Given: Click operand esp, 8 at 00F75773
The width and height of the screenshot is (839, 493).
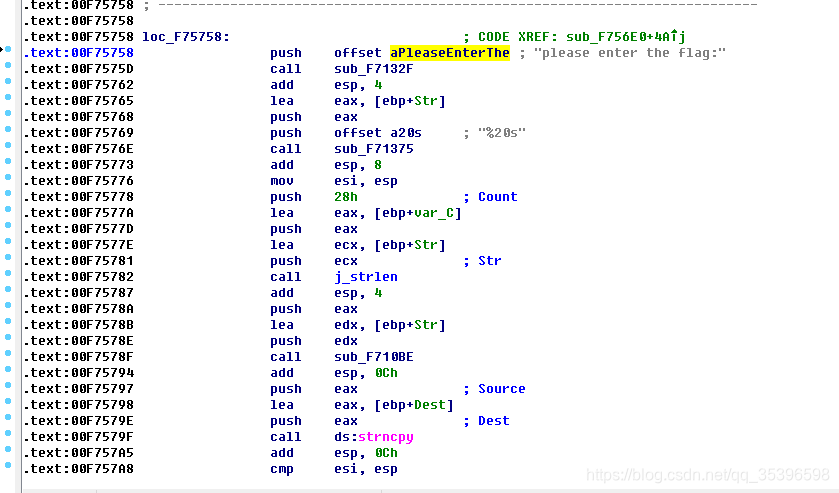Looking at the screenshot, I should point(358,165).
